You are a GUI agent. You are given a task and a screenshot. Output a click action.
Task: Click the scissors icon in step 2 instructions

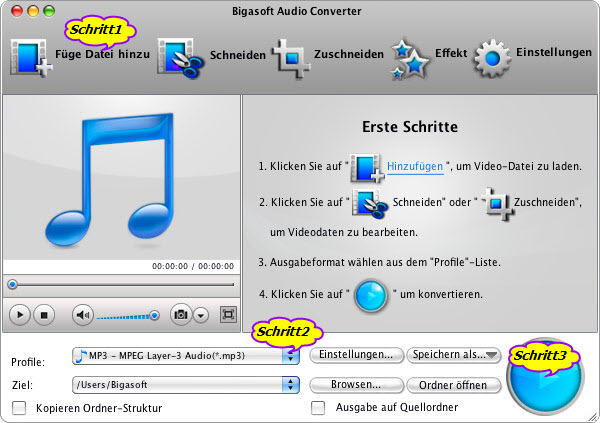coord(370,204)
